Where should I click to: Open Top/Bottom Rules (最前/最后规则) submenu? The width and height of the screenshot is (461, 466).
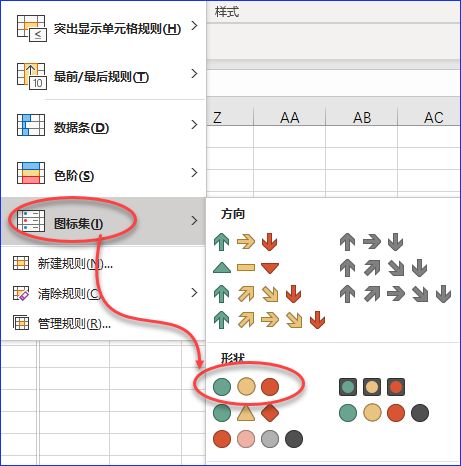103,76
